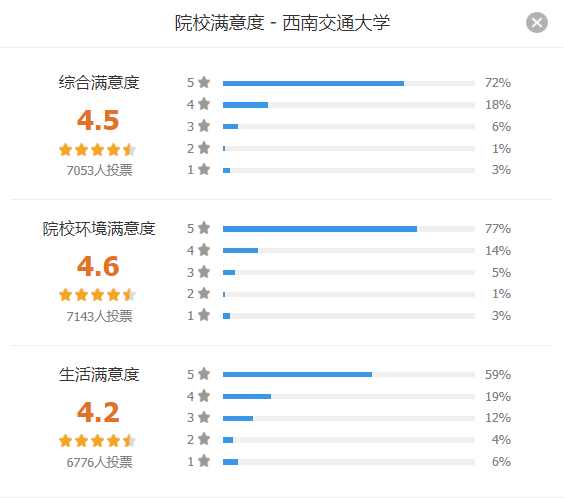564x498 pixels.
Task: Click the 12% bar in 生活满意度
Action: click(349, 419)
